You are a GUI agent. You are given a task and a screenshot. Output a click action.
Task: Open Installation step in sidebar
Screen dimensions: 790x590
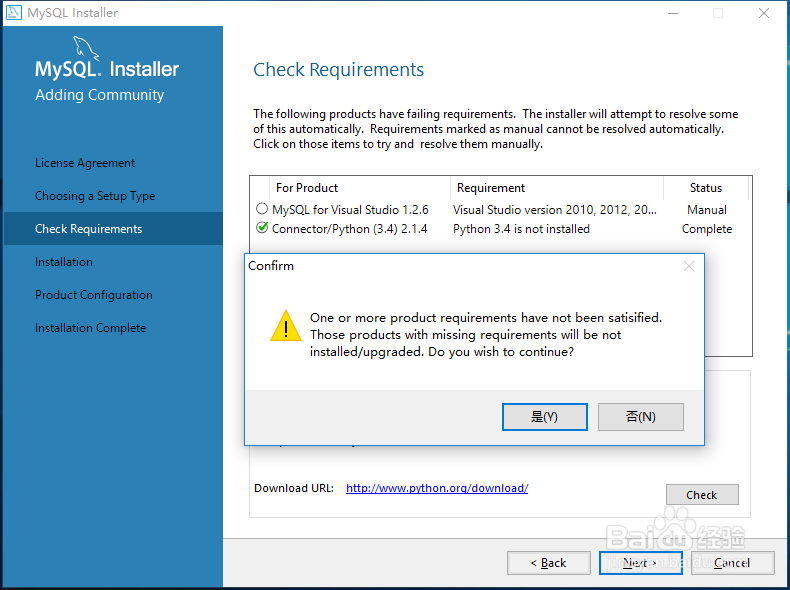click(x=63, y=262)
